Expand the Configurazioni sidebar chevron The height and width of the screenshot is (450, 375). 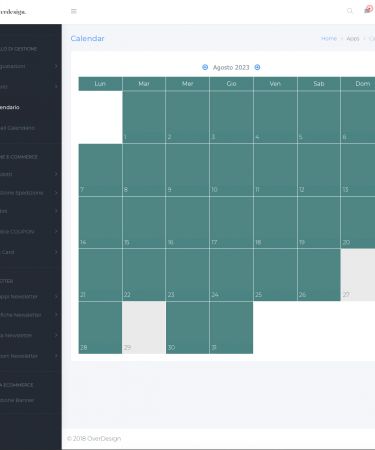(x=56, y=66)
